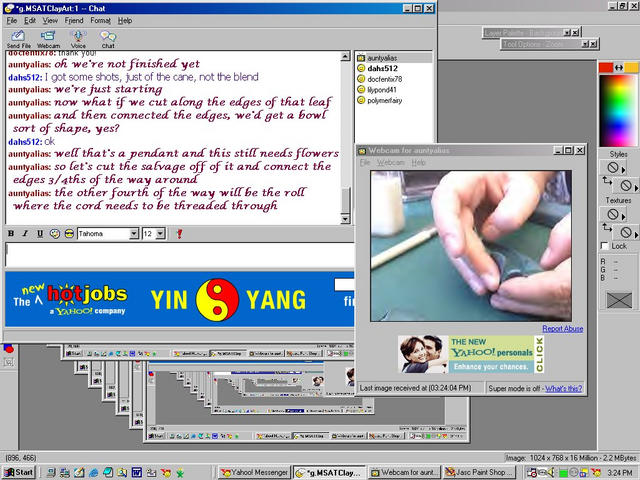Select the red foreground color swatch
Image resolution: width=640 pixels, height=480 pixels.
(x=606, y=67)
